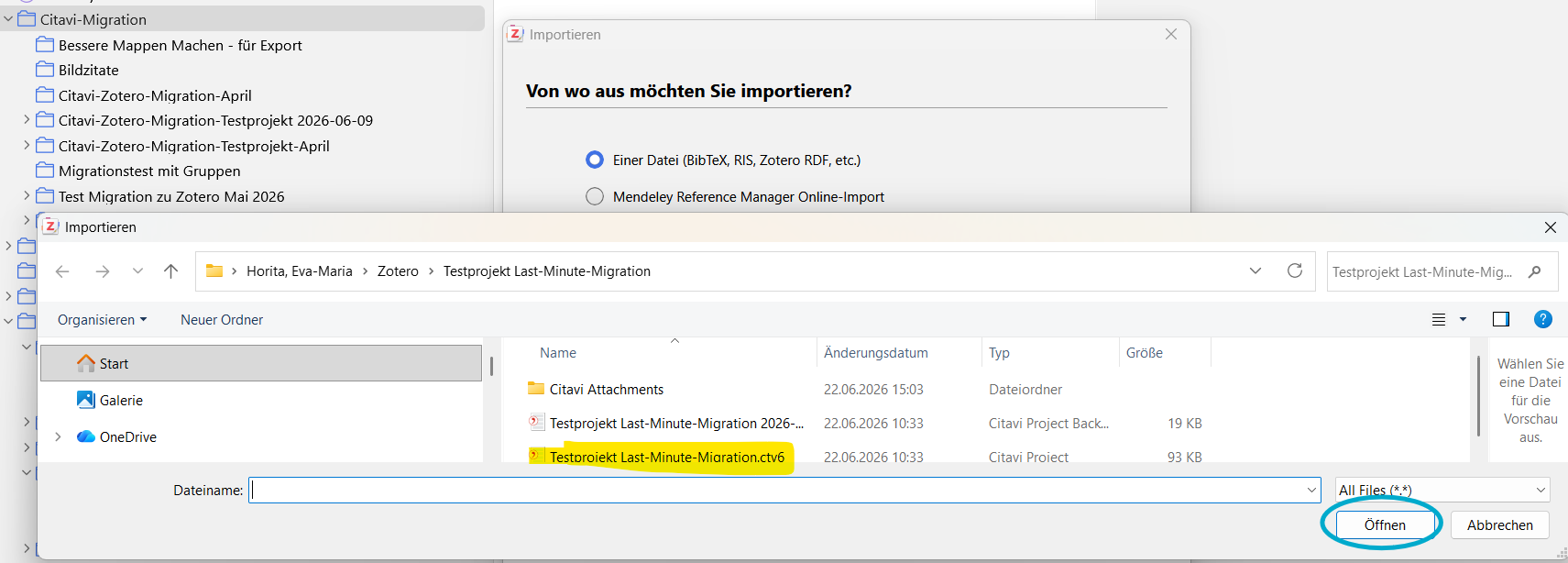
Task: Click the Citavi backup file icon
Action: 536,422
